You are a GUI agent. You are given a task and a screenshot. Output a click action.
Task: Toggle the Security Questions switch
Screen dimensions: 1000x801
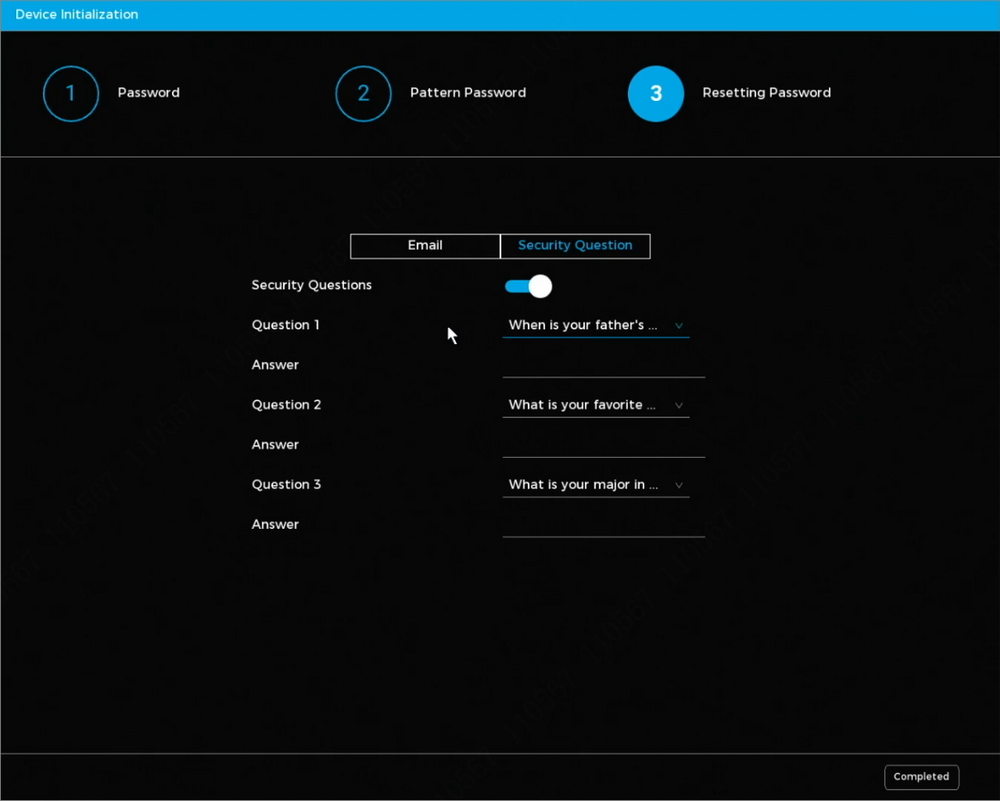tap(528, 287)
